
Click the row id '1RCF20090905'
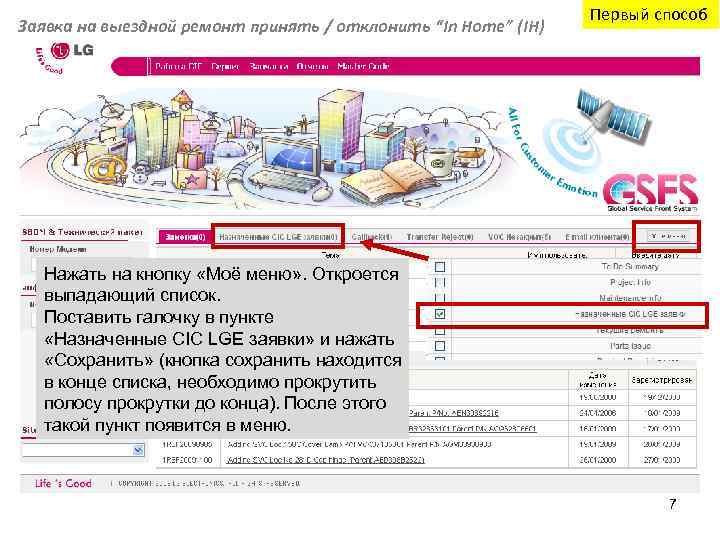pyautogui.click(x=187, y=444)
